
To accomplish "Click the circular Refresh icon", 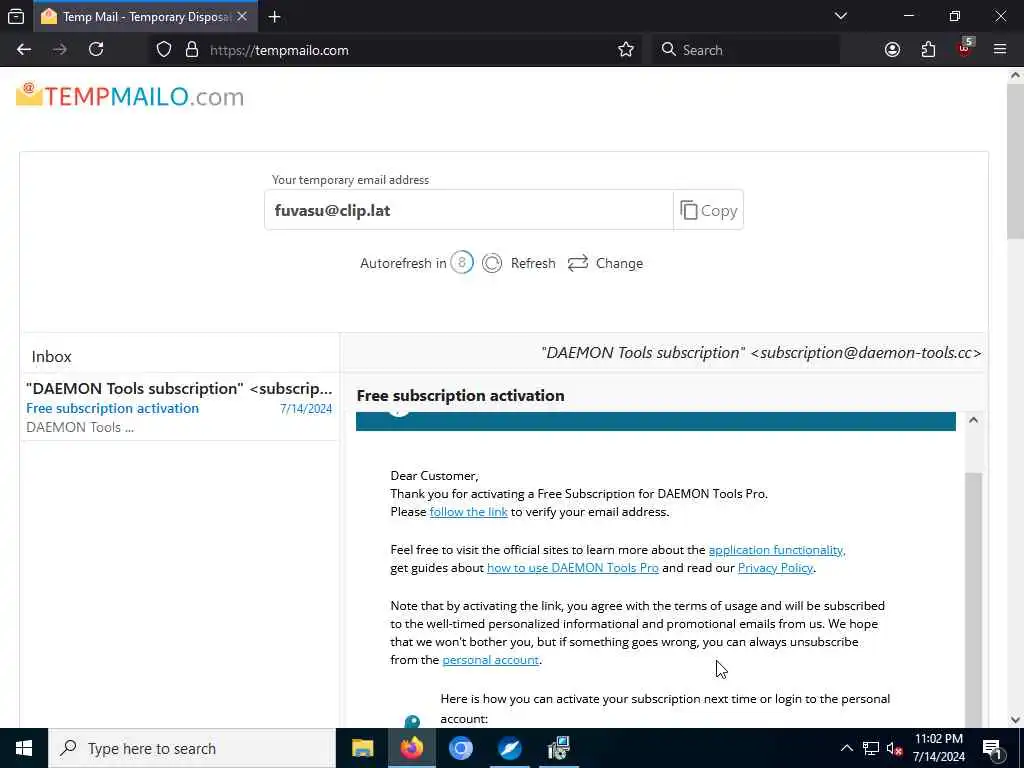I will tap(492, 263).
